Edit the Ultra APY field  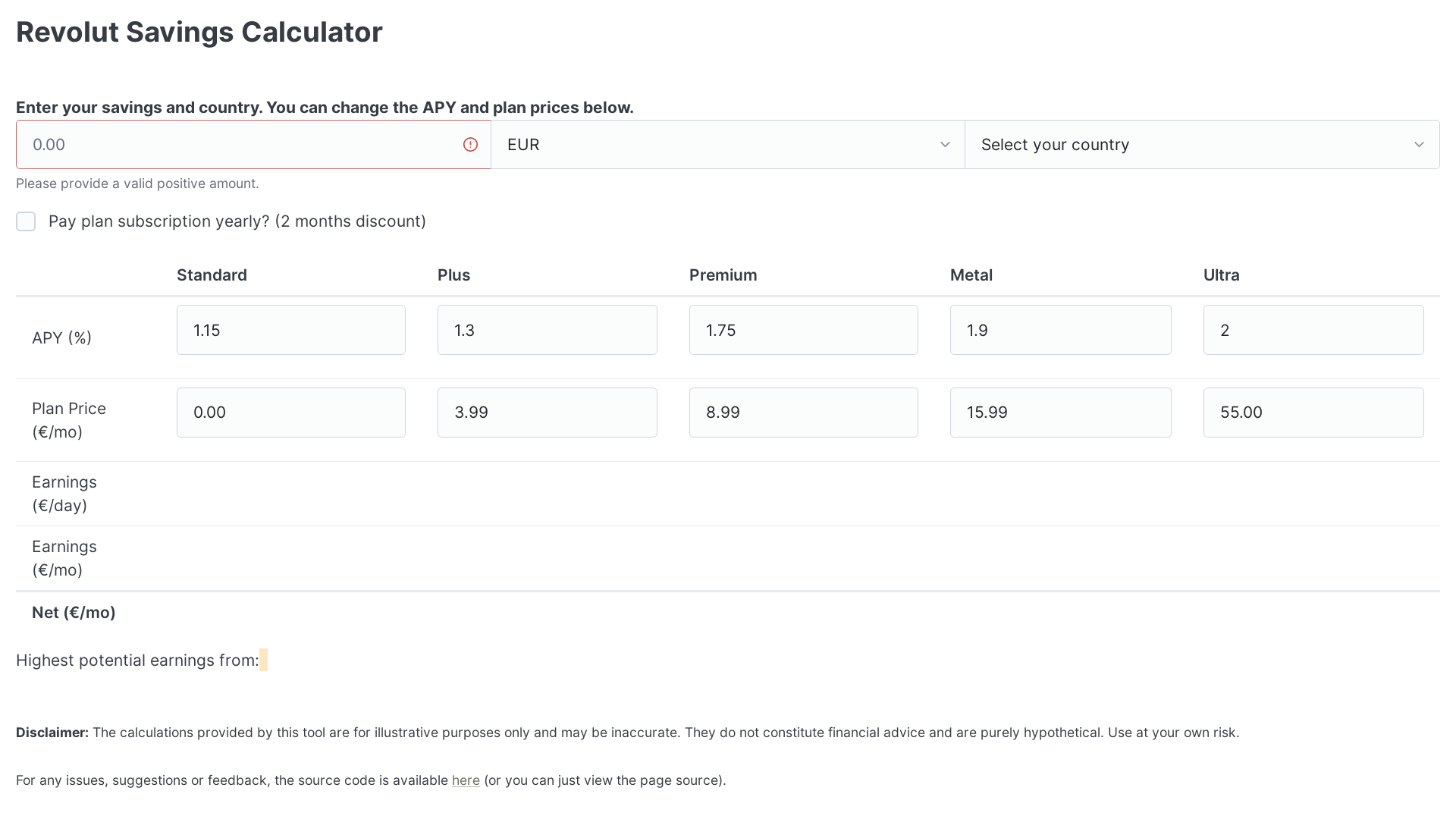point(1313,330)
